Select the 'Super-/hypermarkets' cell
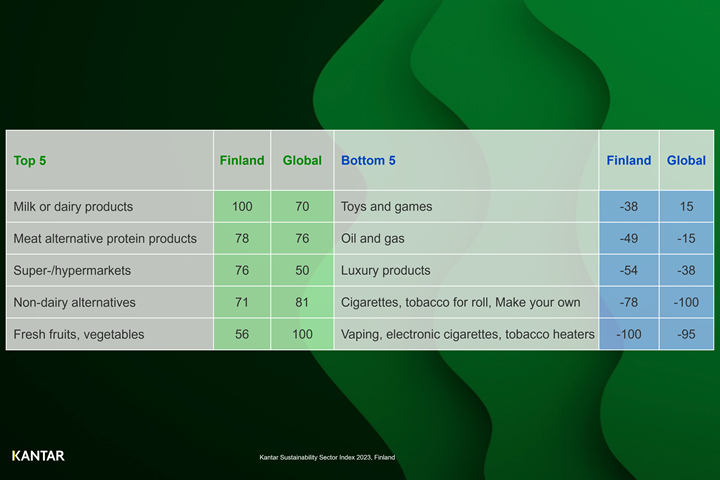Image resolution: width=720 pixels, height=480 pixels. click(x=72, y=271)
